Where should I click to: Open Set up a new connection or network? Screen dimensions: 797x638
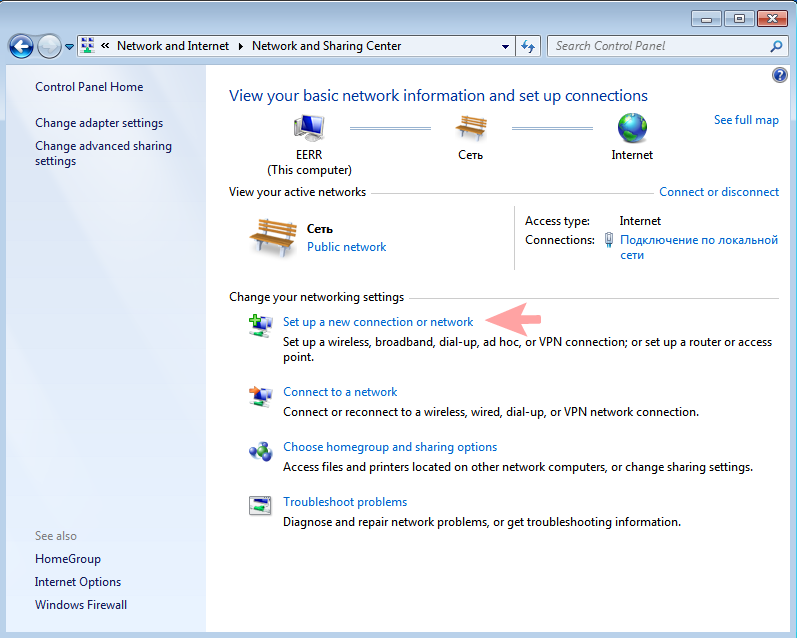[x=378, y=322]
